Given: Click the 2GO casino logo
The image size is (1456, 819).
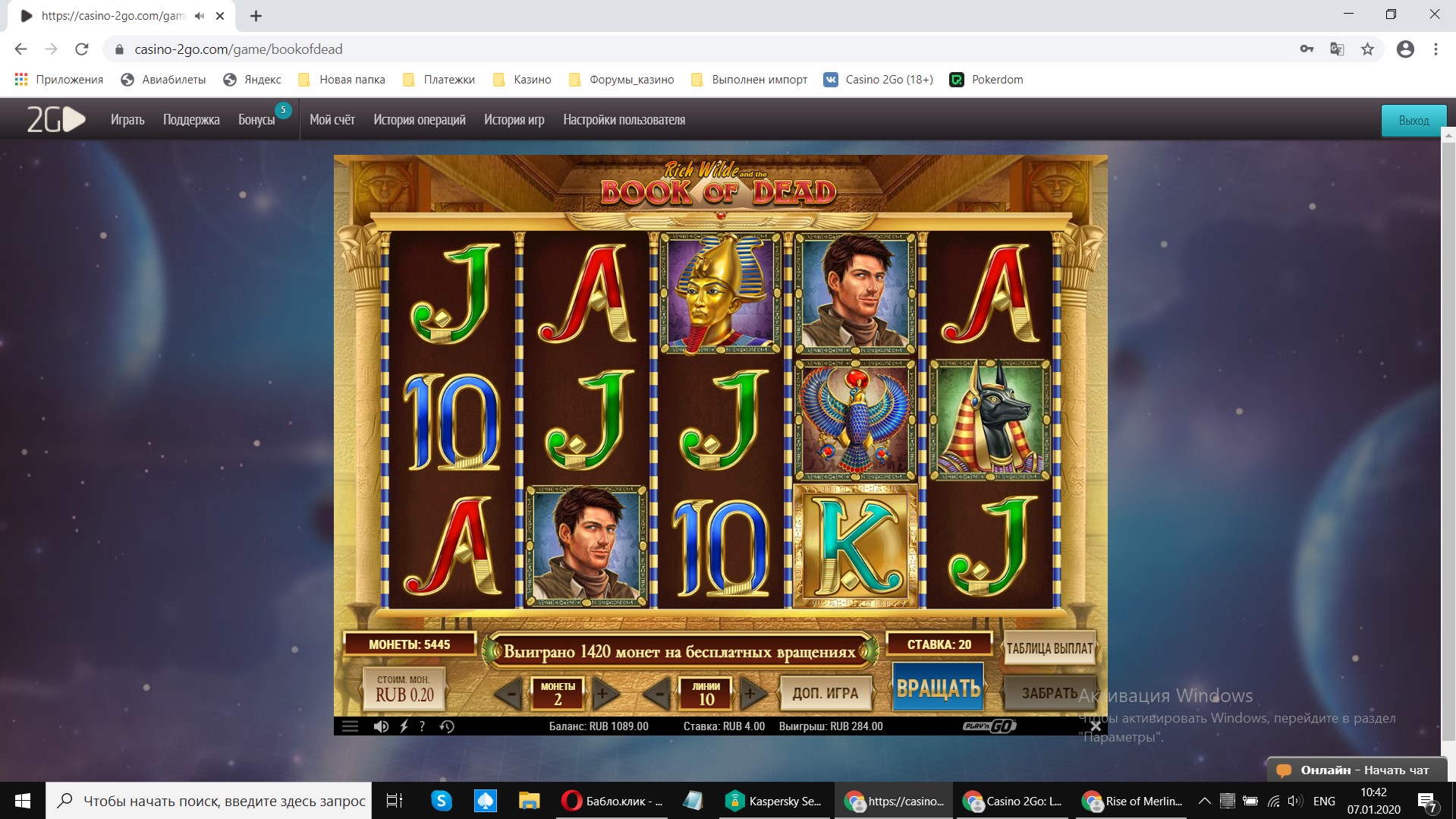Looking at the screenshot, I should [56, 120].
